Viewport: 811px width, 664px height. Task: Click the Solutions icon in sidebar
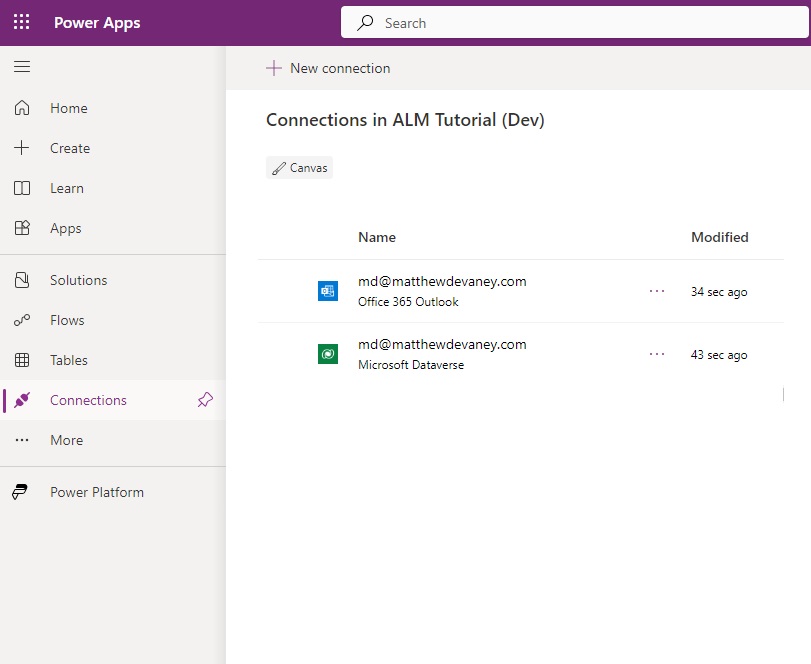click(22, 280)
